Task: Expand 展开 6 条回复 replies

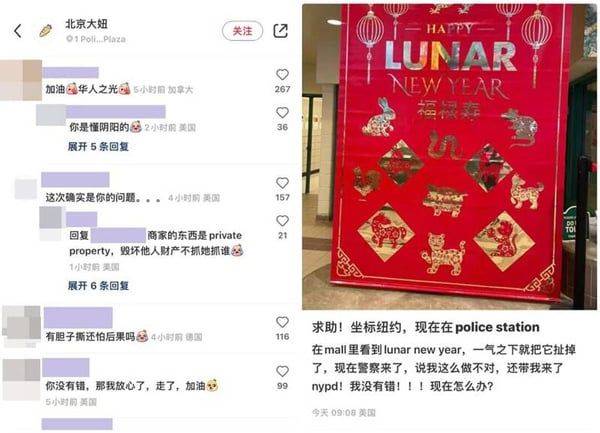Action: [98, 285]
